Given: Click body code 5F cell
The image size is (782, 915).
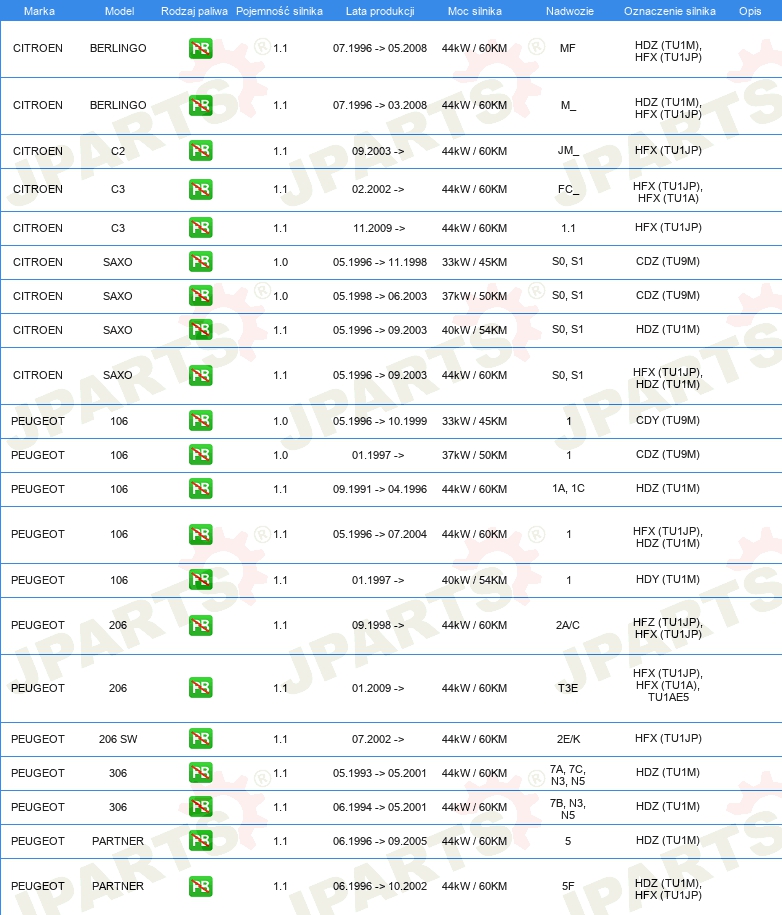Looking at the screenshot, I should [x=568, y=886].
